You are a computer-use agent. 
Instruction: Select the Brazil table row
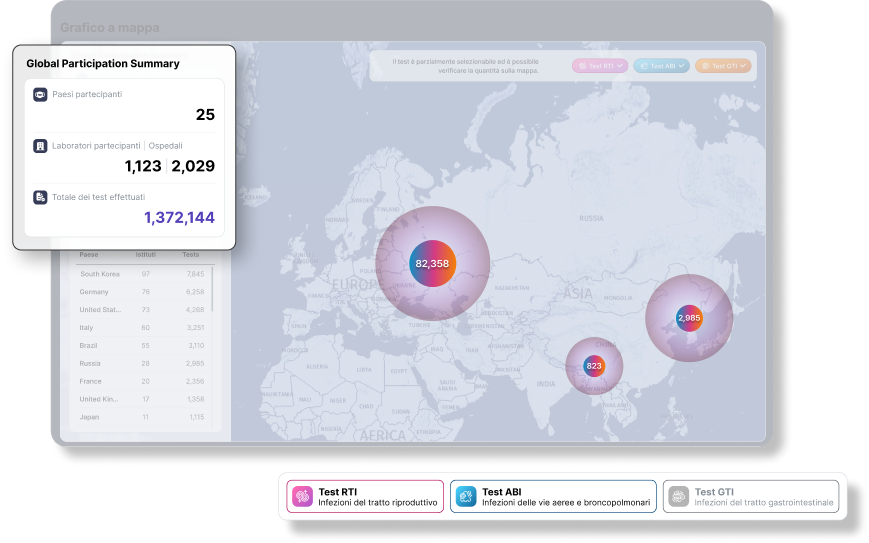click(142, 345)
